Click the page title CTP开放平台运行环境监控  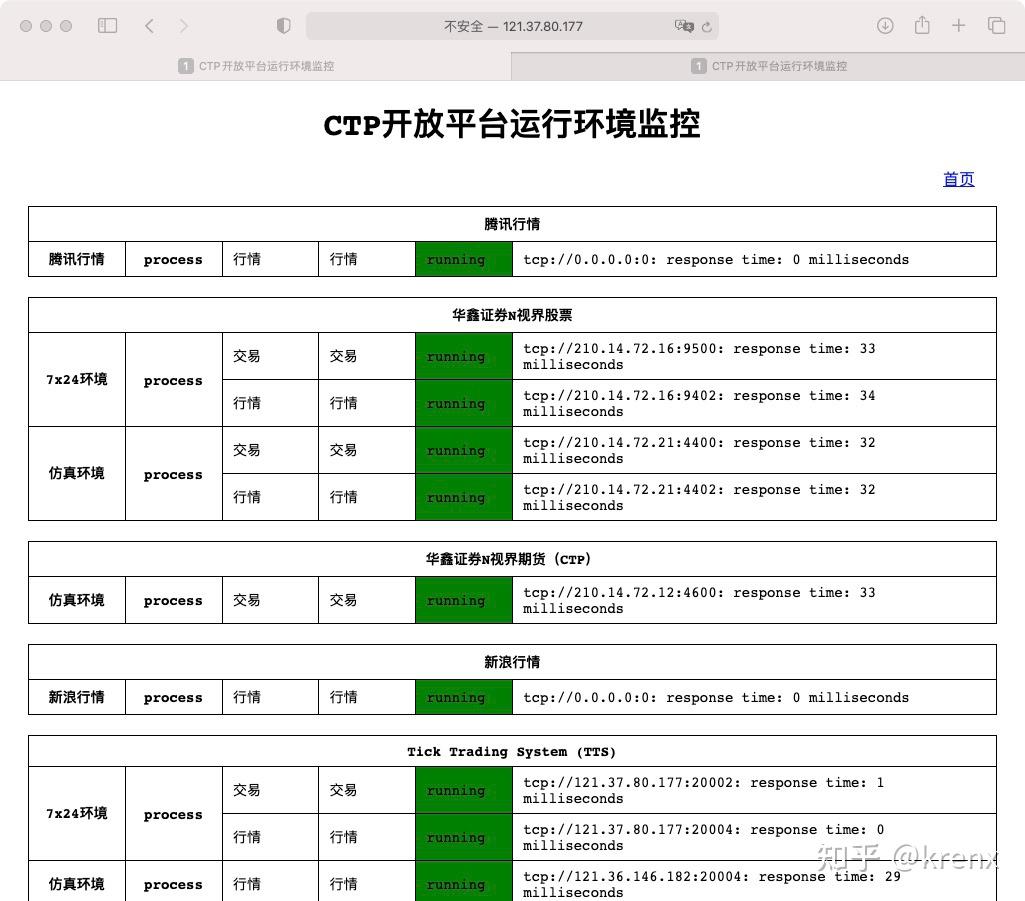[x=512, y=124]
